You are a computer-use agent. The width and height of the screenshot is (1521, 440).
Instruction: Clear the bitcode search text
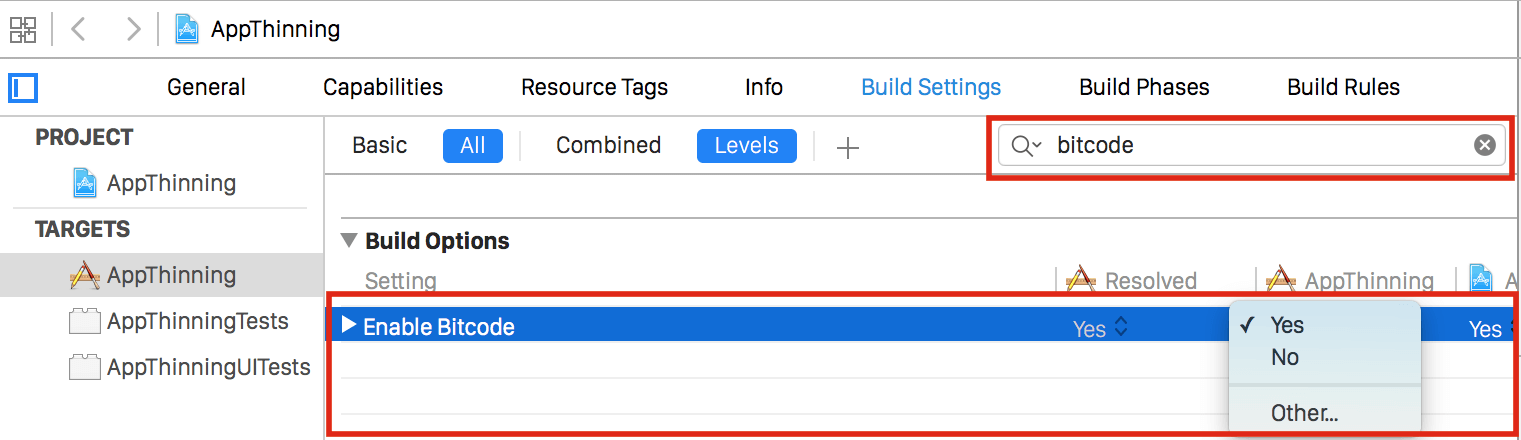[1484, 146]
